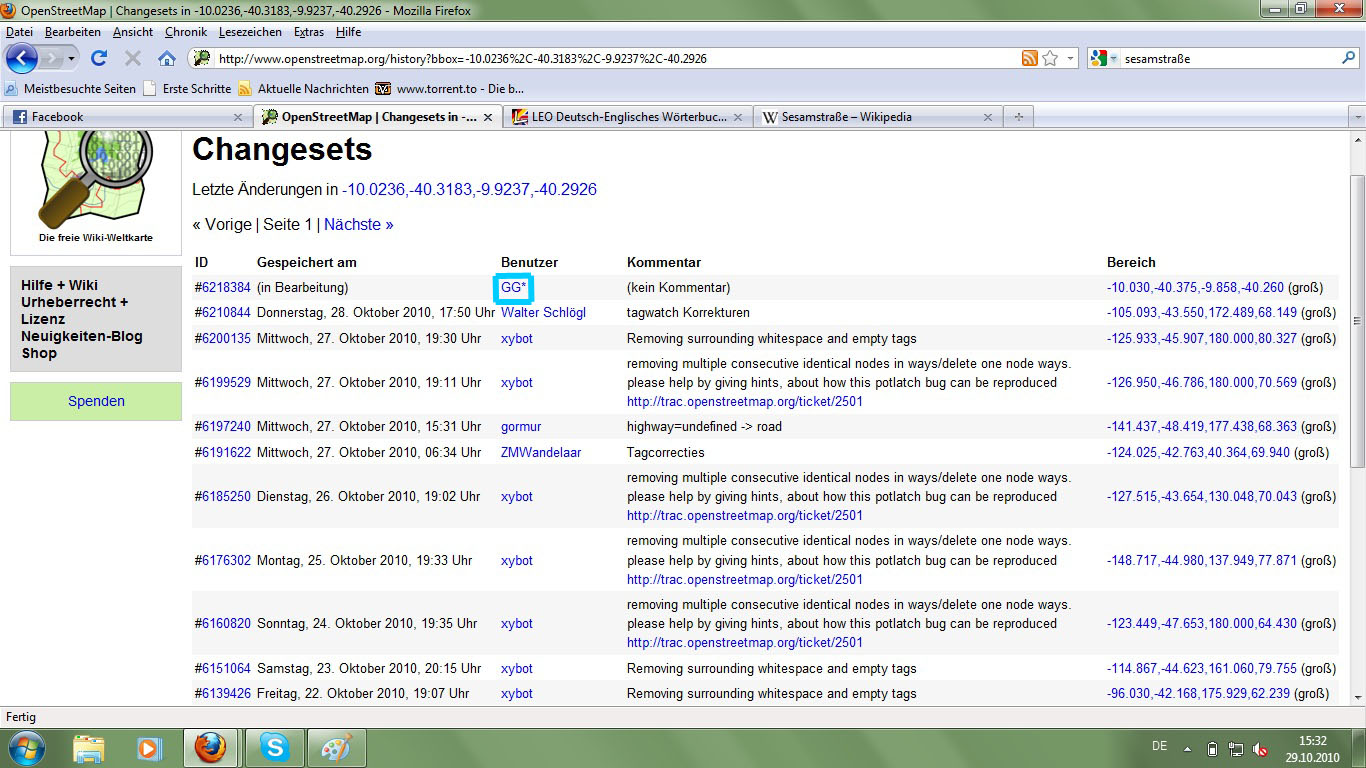Open changeset #6210844 link
This screenshot has height=768, width=1366.
point(223,313)
